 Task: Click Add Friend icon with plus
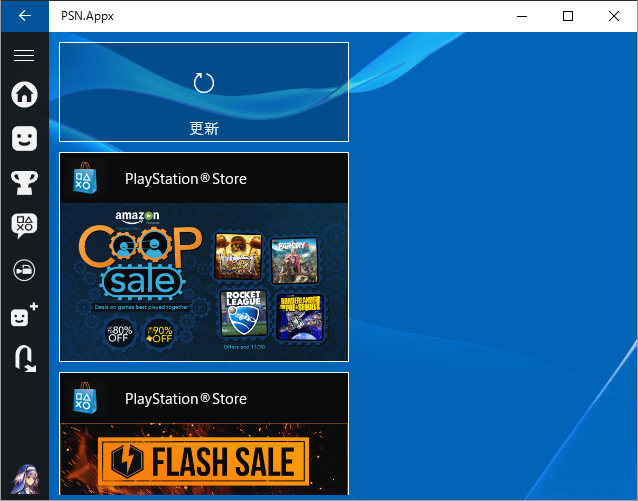pyautogui.click(x=24, y=314)
